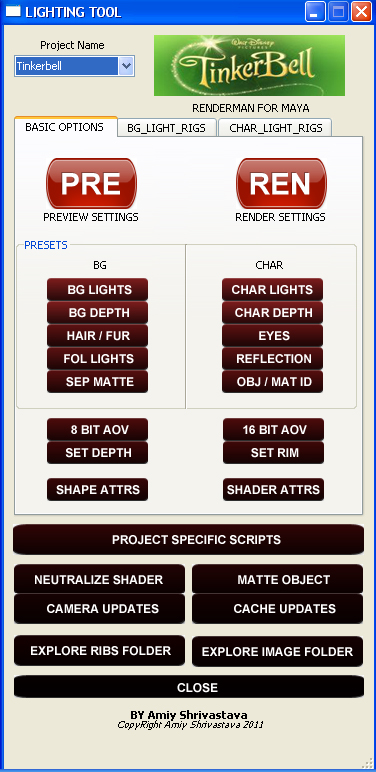The width and height of the screenshot is (376, 772).
Task: Switch to the CHAR_LIGHT_RIGS tab
Action: [x=276, y=129]
